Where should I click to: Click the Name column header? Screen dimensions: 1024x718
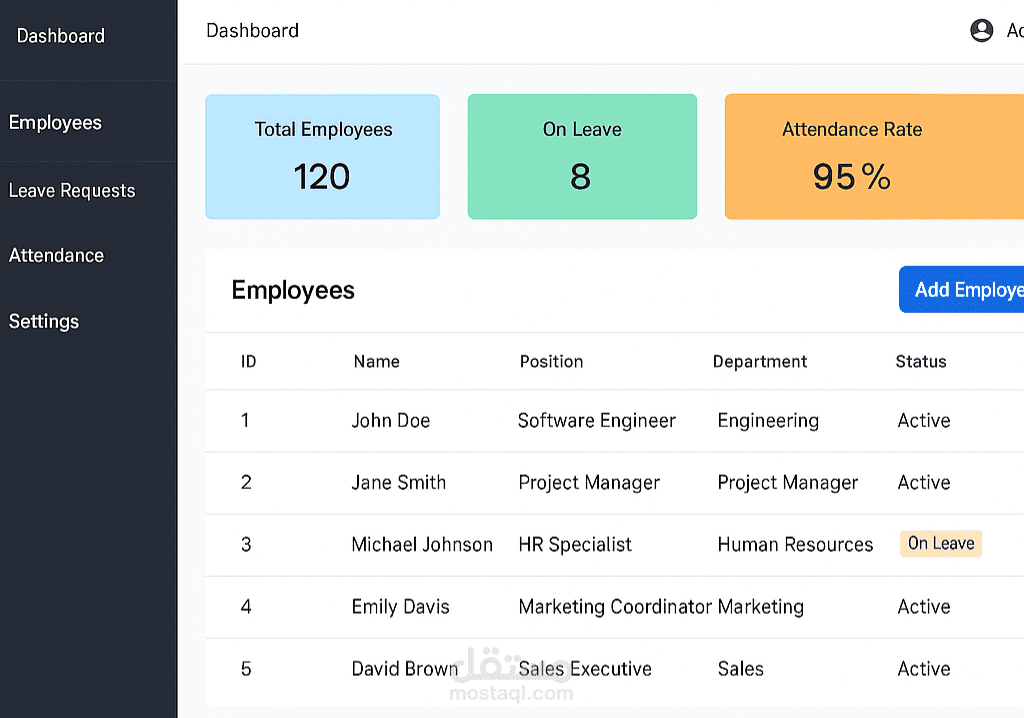(x=377, y=362)
